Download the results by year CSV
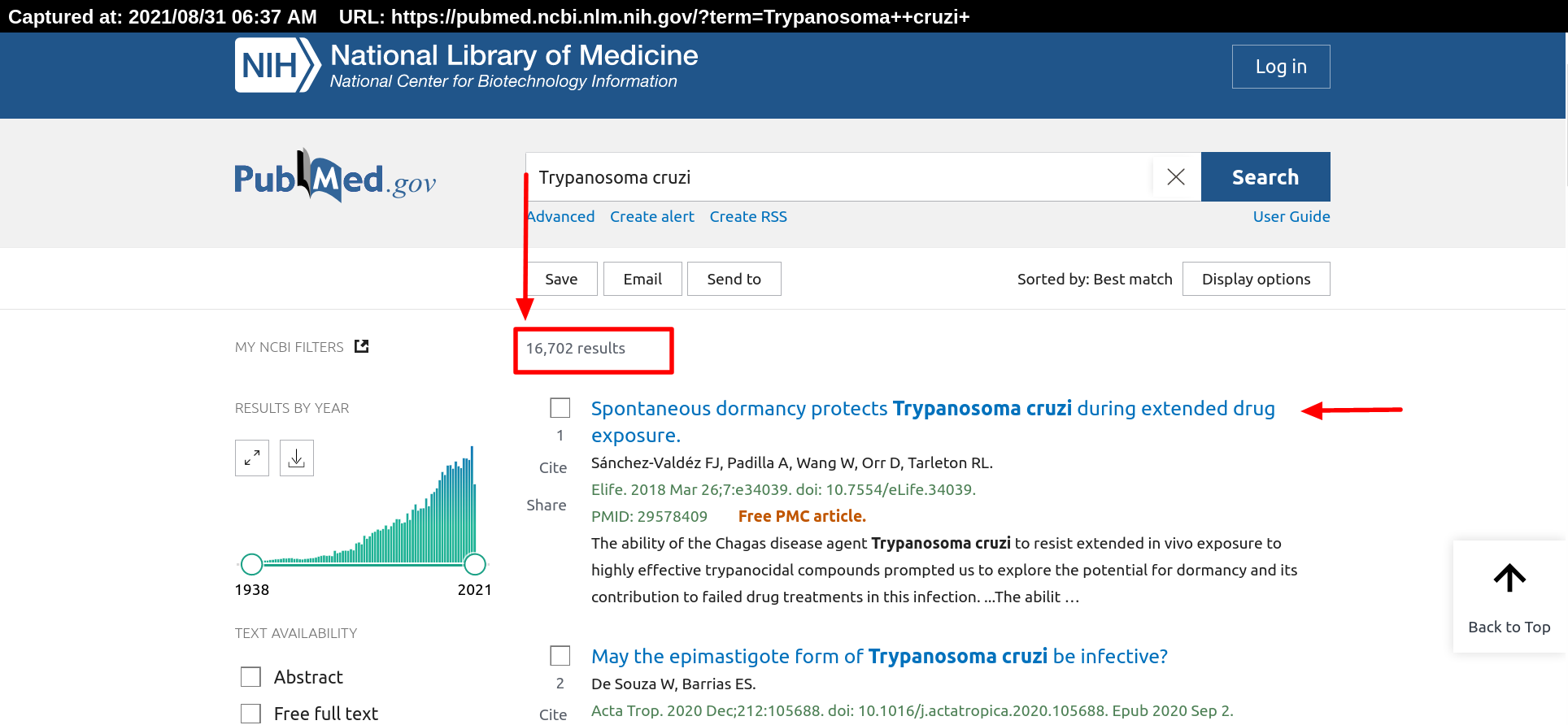 pos(297,458)
